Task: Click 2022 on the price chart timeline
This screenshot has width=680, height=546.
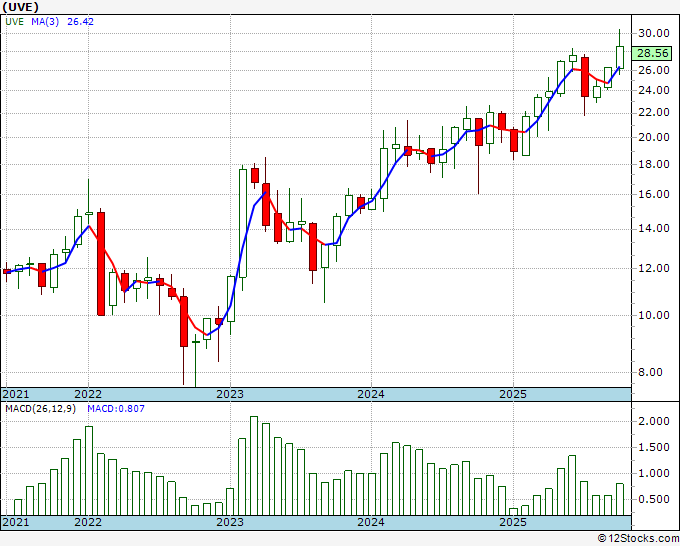Action: pyautogui.click(x=88, y=394)
